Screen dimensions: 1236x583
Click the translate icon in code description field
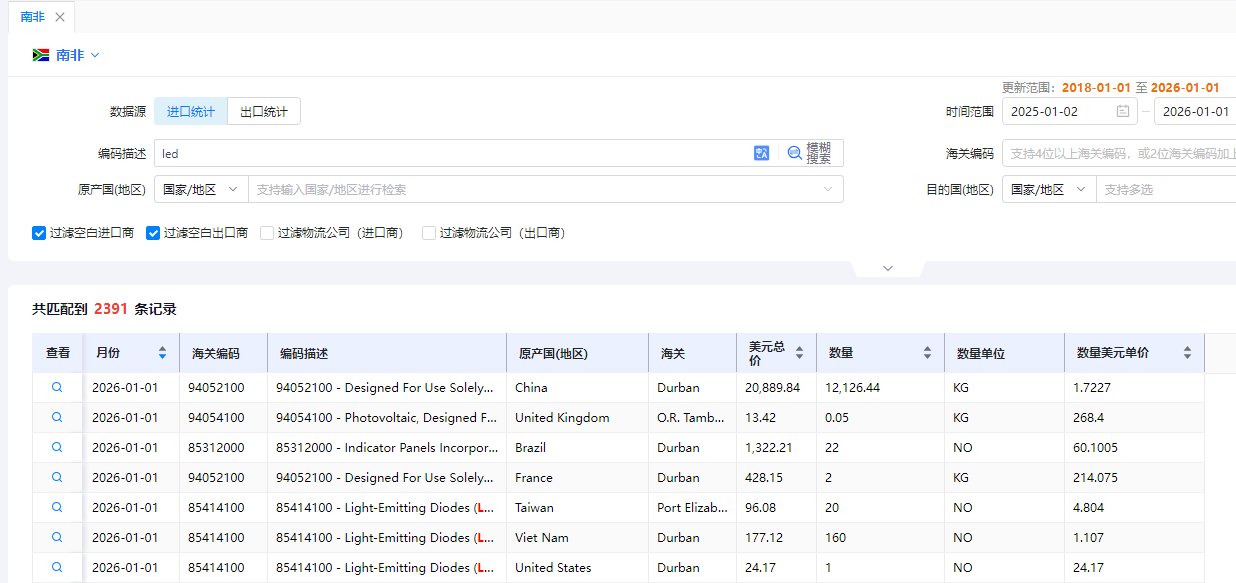click(x=761, y=153)
